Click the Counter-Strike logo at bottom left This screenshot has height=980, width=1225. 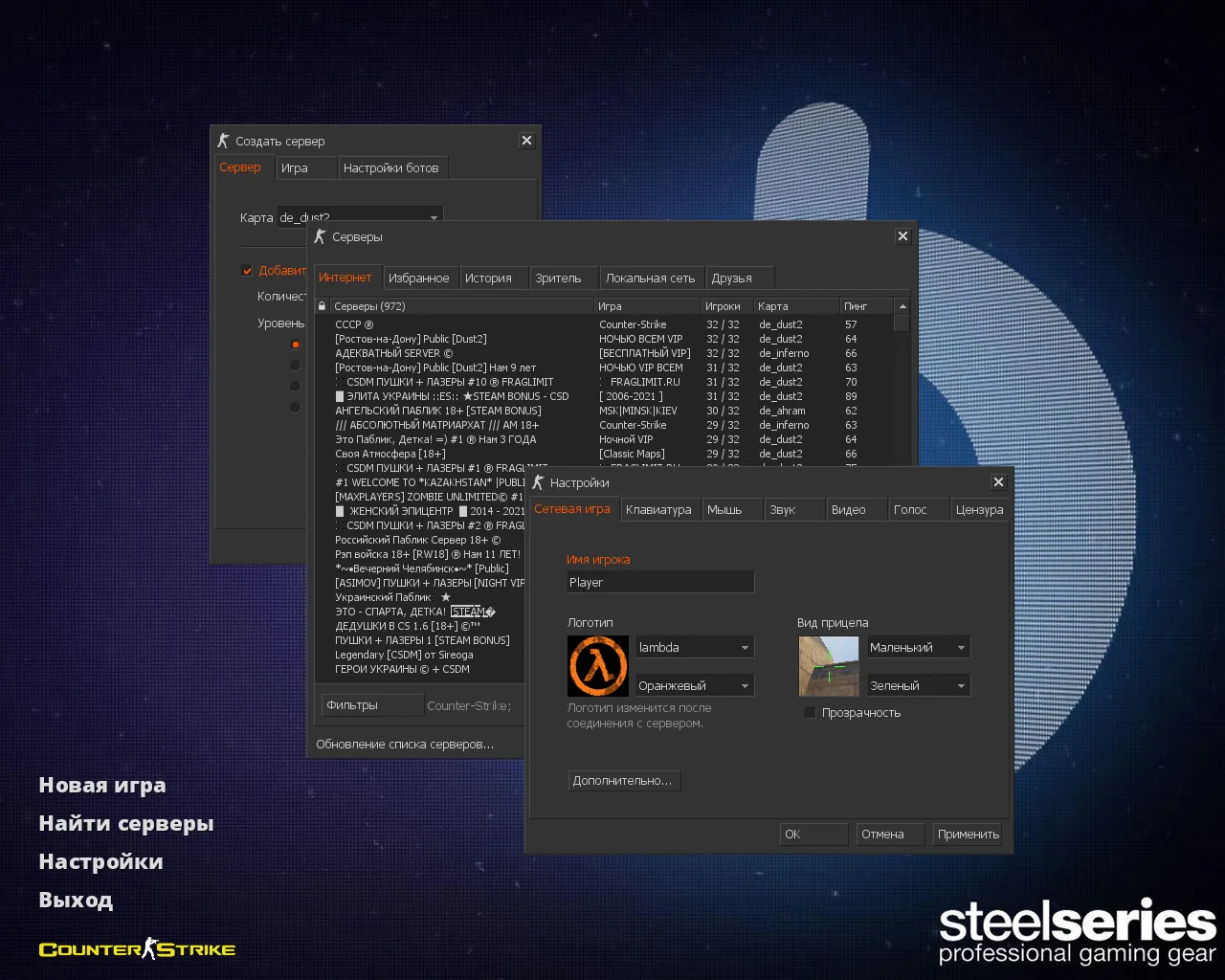pos(137,949)
